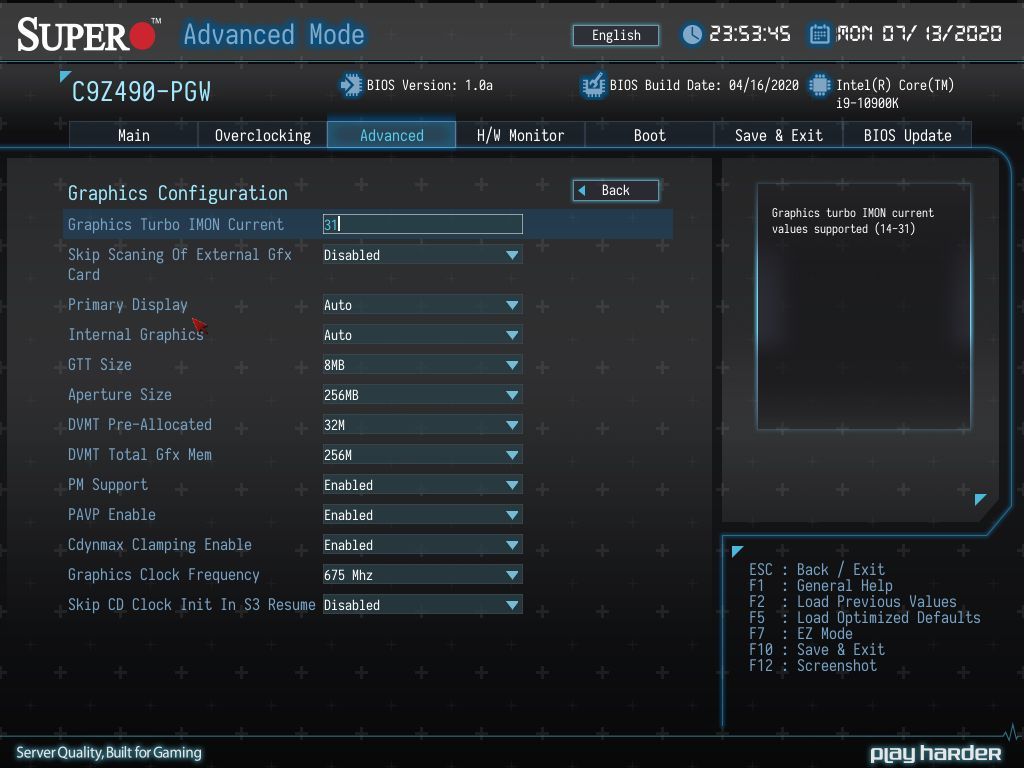
Task: Click the F7 : EZ Mode hint
Action: [801, 634]
